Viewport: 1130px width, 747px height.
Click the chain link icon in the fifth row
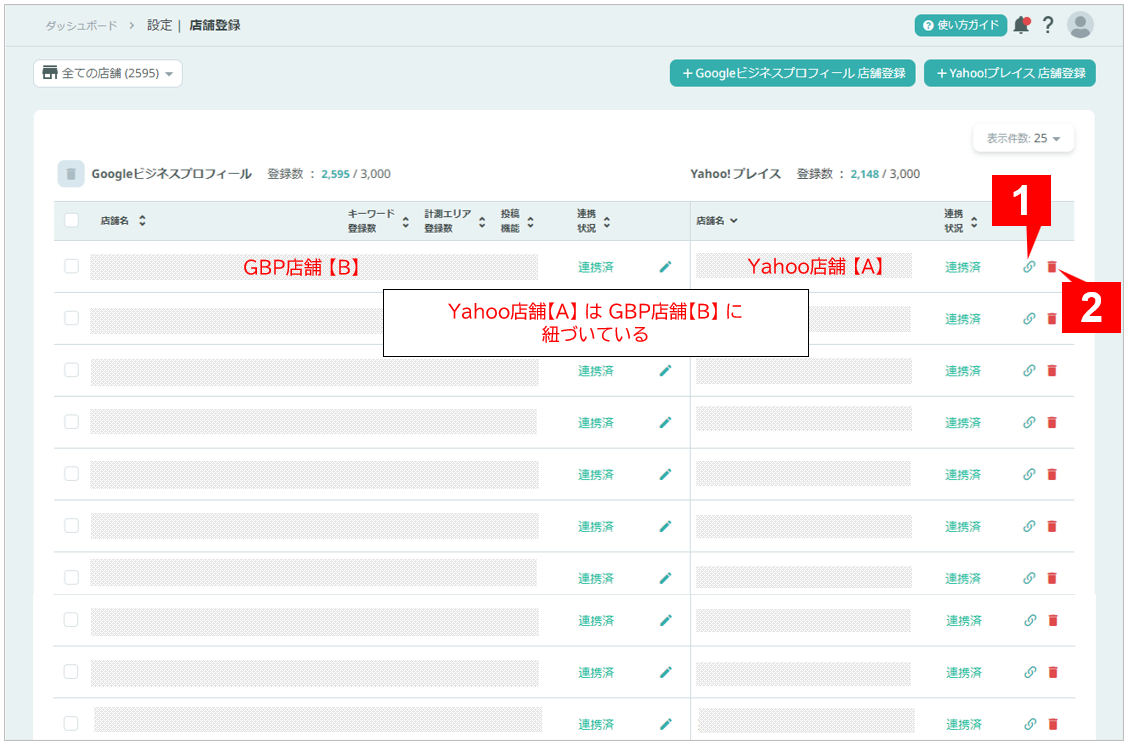1029,475
